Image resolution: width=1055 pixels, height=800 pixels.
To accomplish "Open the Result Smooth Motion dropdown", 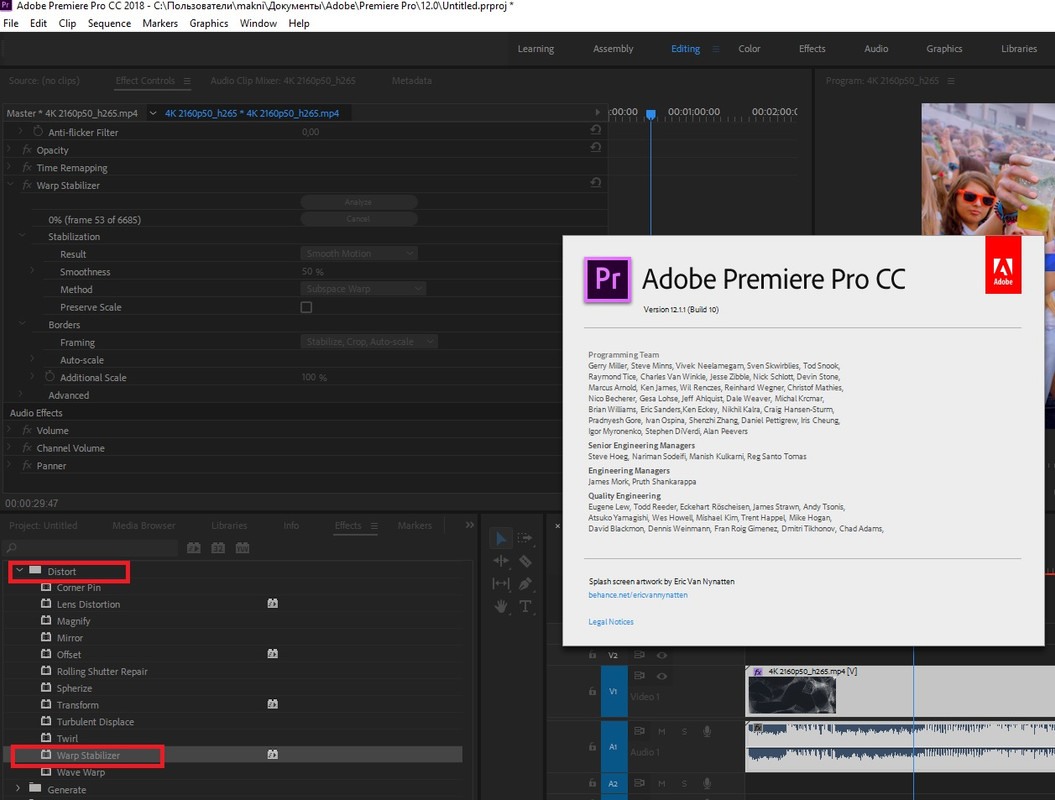I will 359,254.
